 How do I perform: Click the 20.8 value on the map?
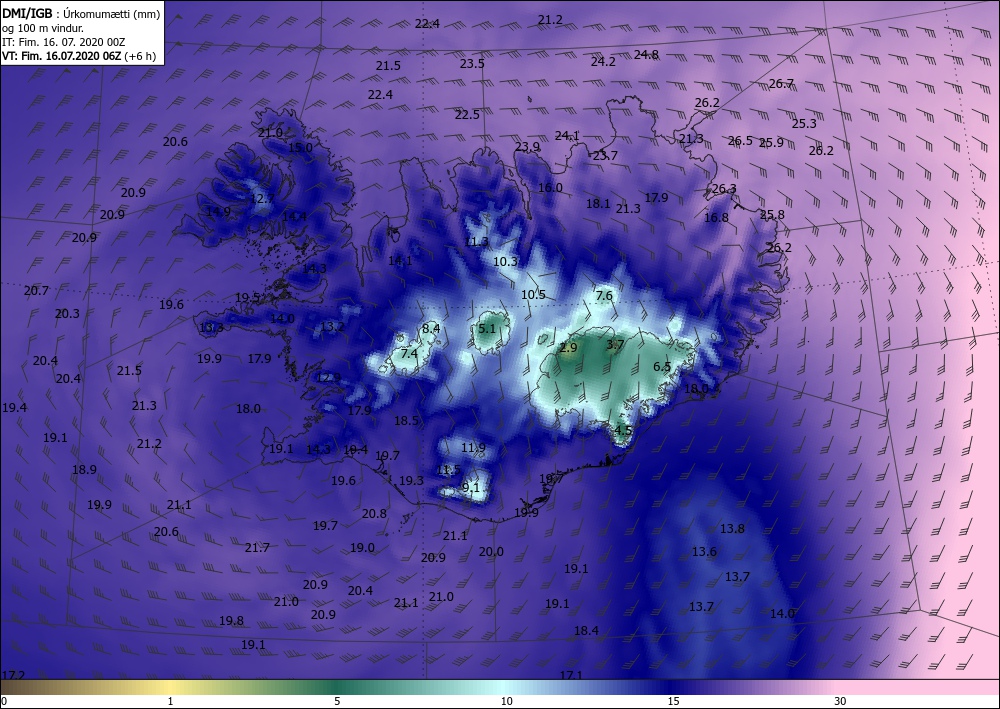click(x=374, y=514)
